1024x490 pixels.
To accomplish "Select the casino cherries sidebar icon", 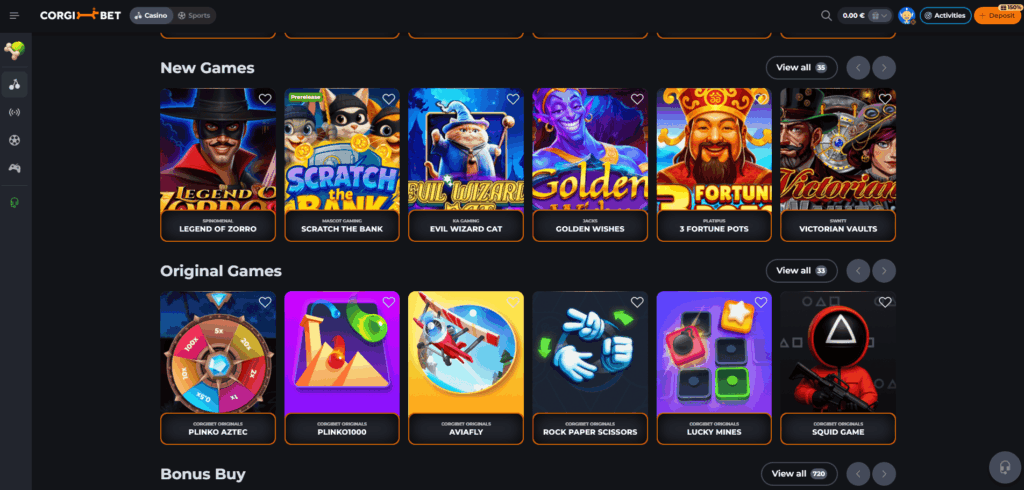I will click(14, 84).
